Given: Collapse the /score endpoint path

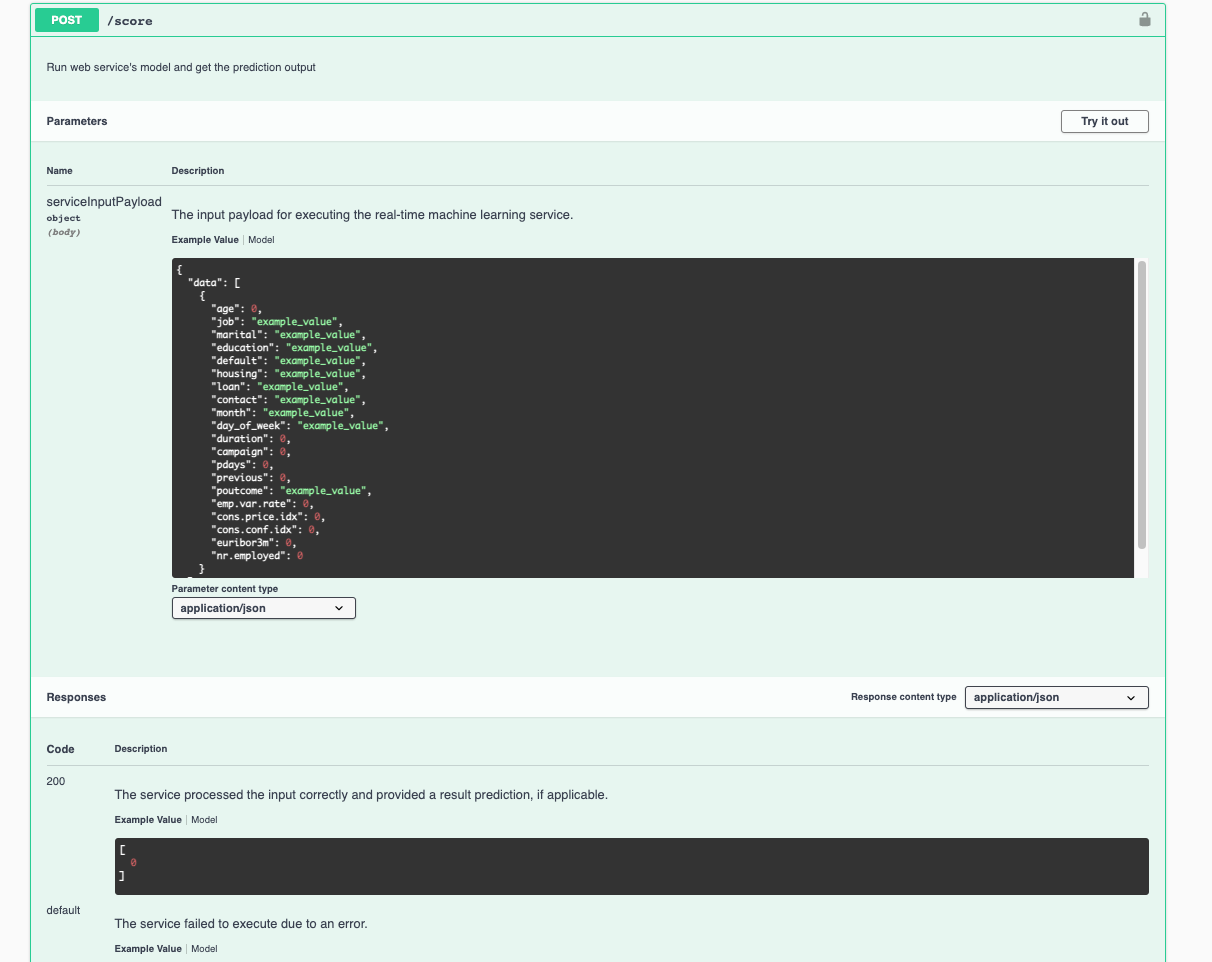Looking at the screenshot, I should [130, 21].
